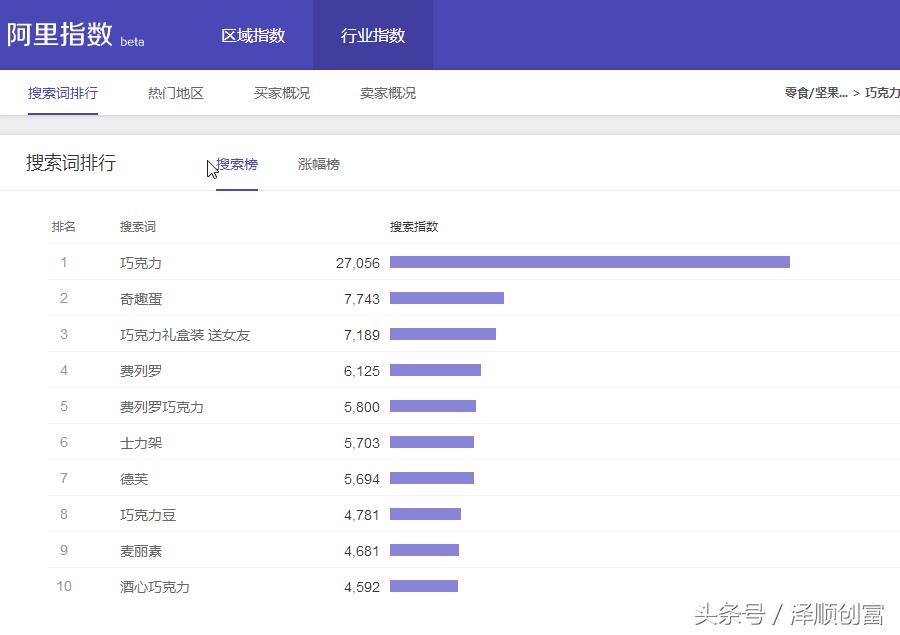Image resolution: width=900 pixels, height=635 pixels.
Task: Click the keyword 费列罗
Action: point(135,370)
